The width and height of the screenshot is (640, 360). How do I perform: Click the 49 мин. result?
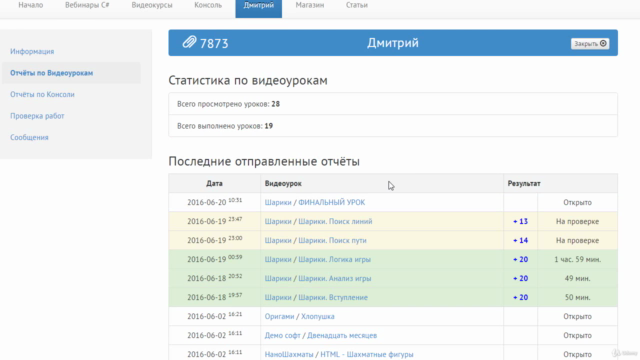578,278
